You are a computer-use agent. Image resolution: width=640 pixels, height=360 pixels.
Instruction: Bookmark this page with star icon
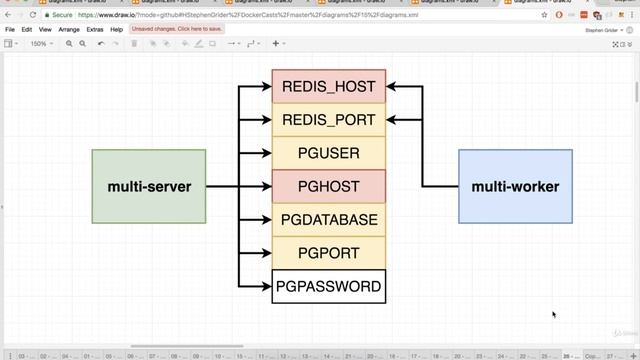[544, 15]
